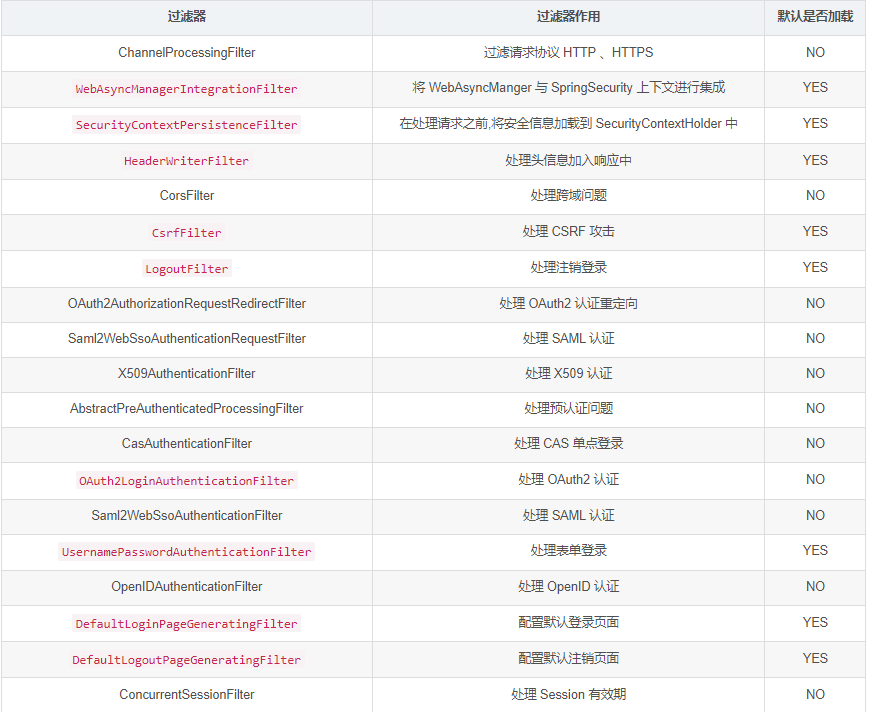The image size is (870, 712).
Task: Click description 过滤请求协议 HTTP 、HTTPS
Action: pyautogui.click(x=568, y=53)
